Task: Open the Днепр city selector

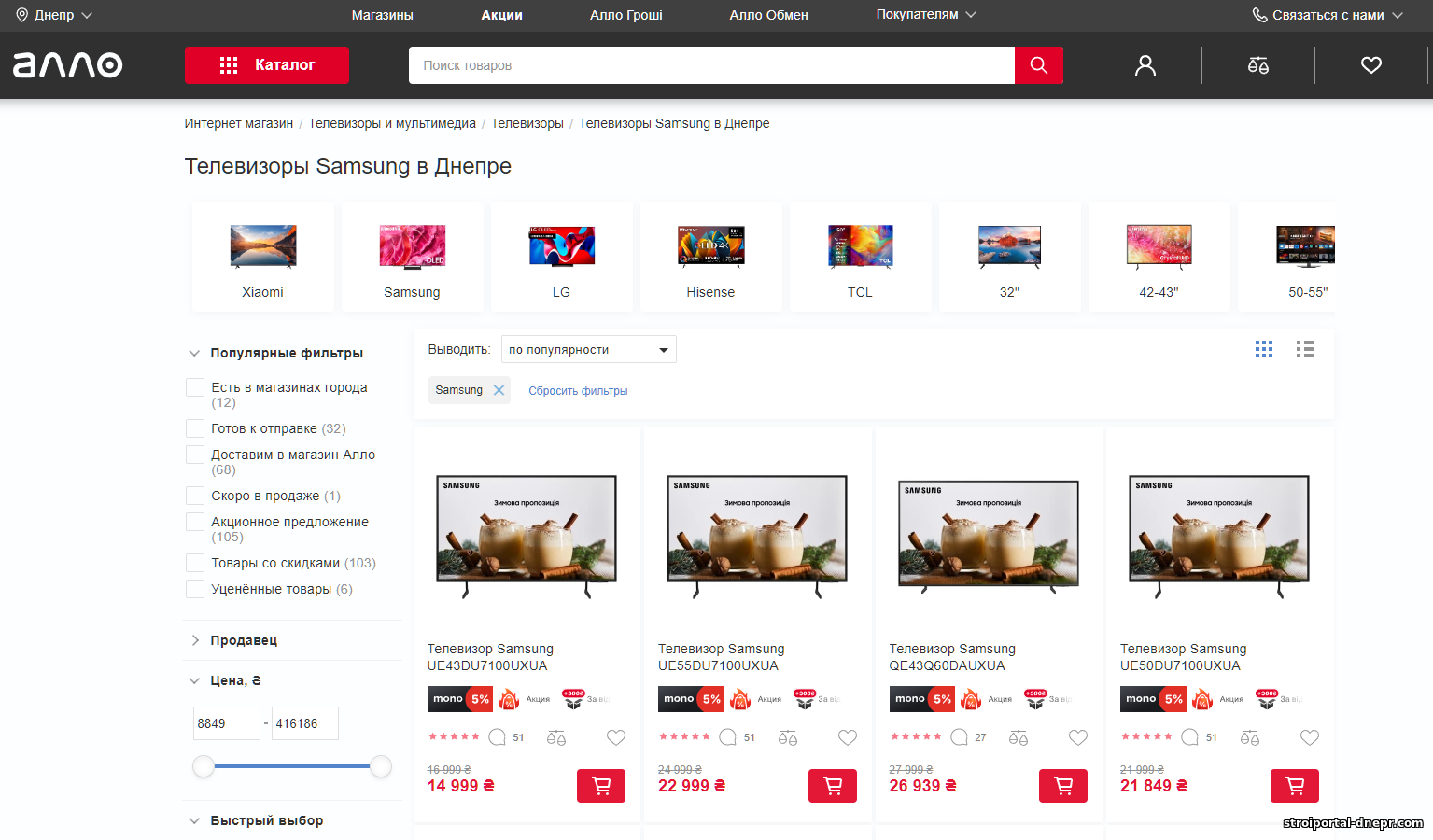Action: pos(54,15)
